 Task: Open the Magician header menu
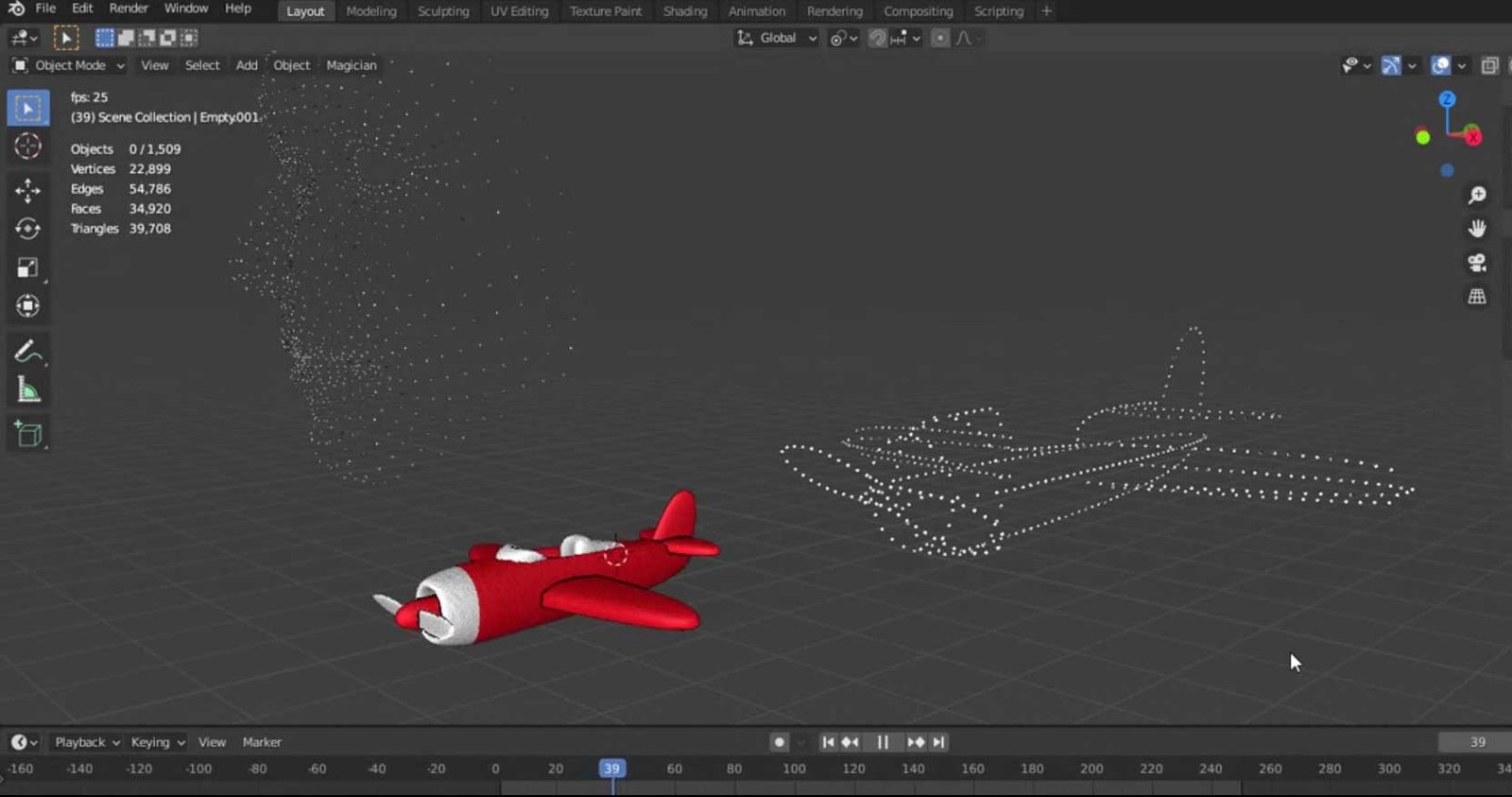coord(351,65)
